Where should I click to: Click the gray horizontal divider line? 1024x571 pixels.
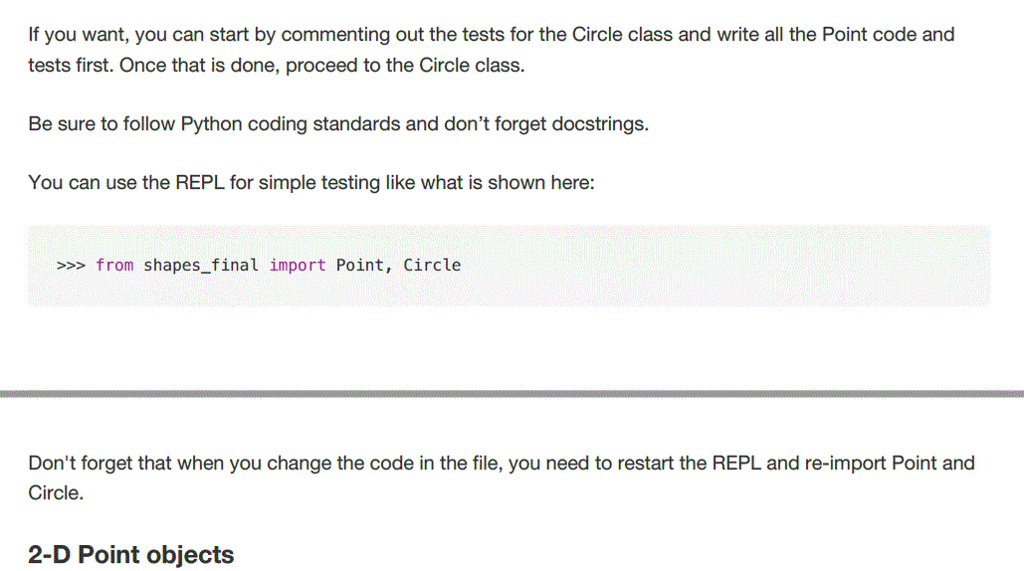click(x=512, y=394)
